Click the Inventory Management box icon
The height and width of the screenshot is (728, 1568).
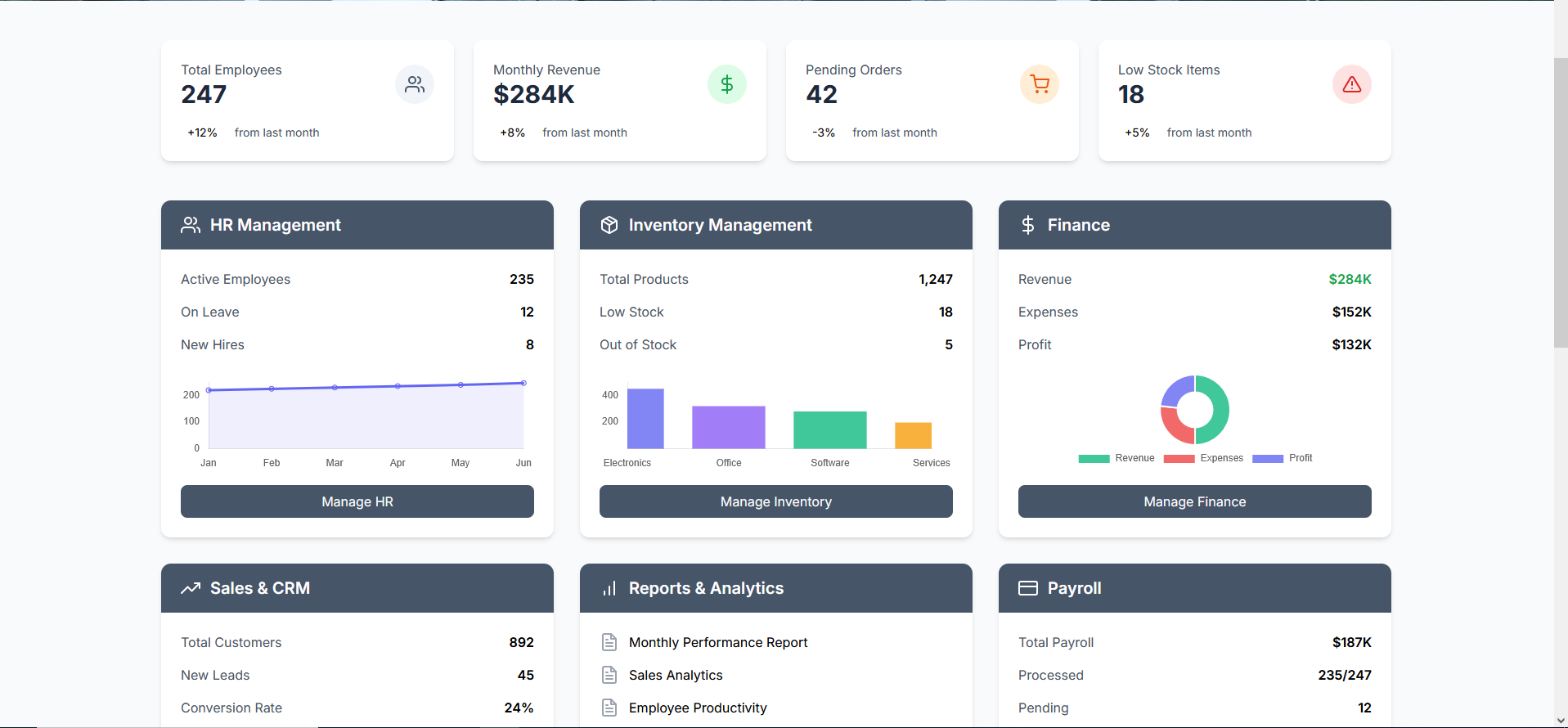coord(609,225)
